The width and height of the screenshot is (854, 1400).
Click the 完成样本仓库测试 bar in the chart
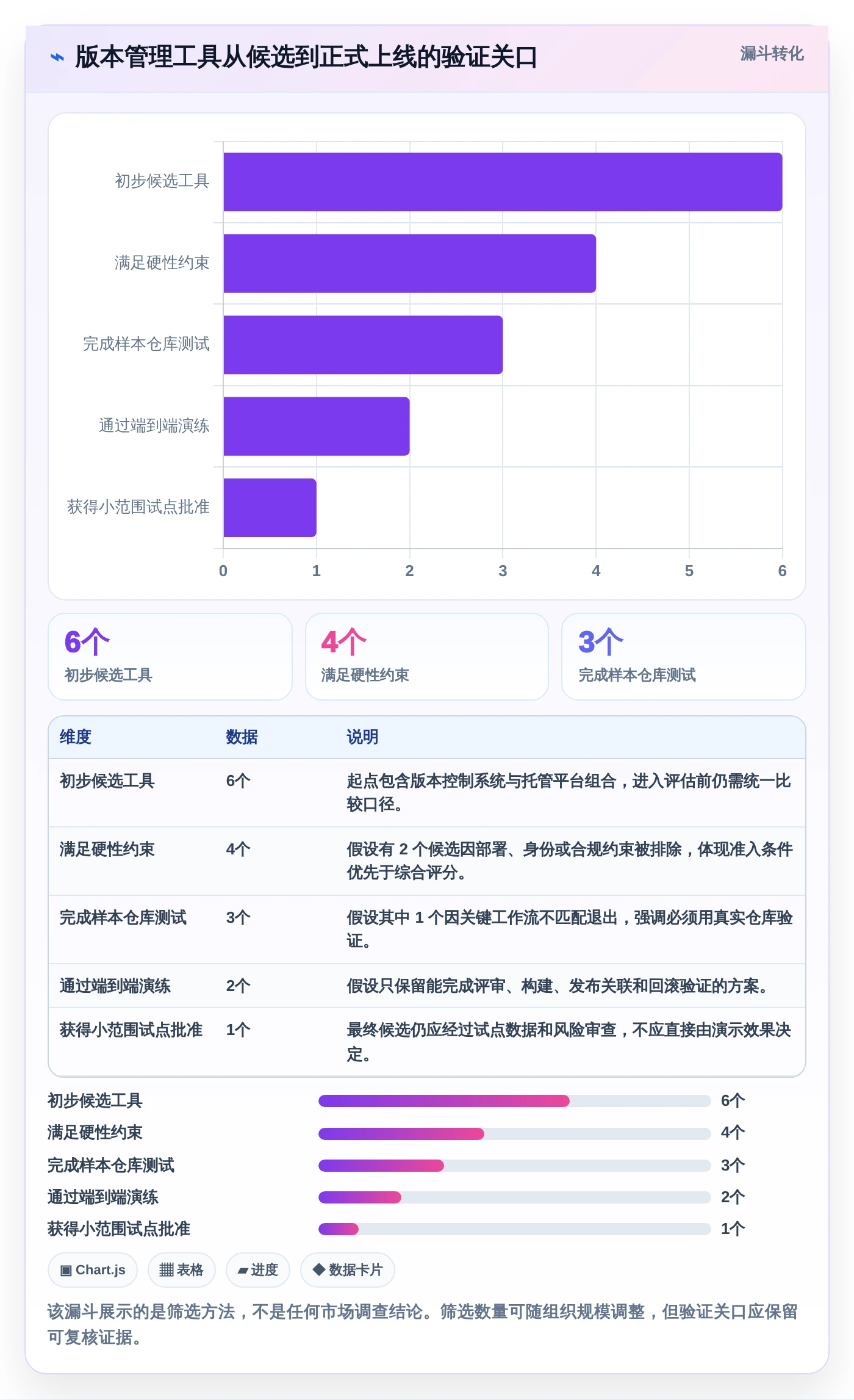point(363,345)
